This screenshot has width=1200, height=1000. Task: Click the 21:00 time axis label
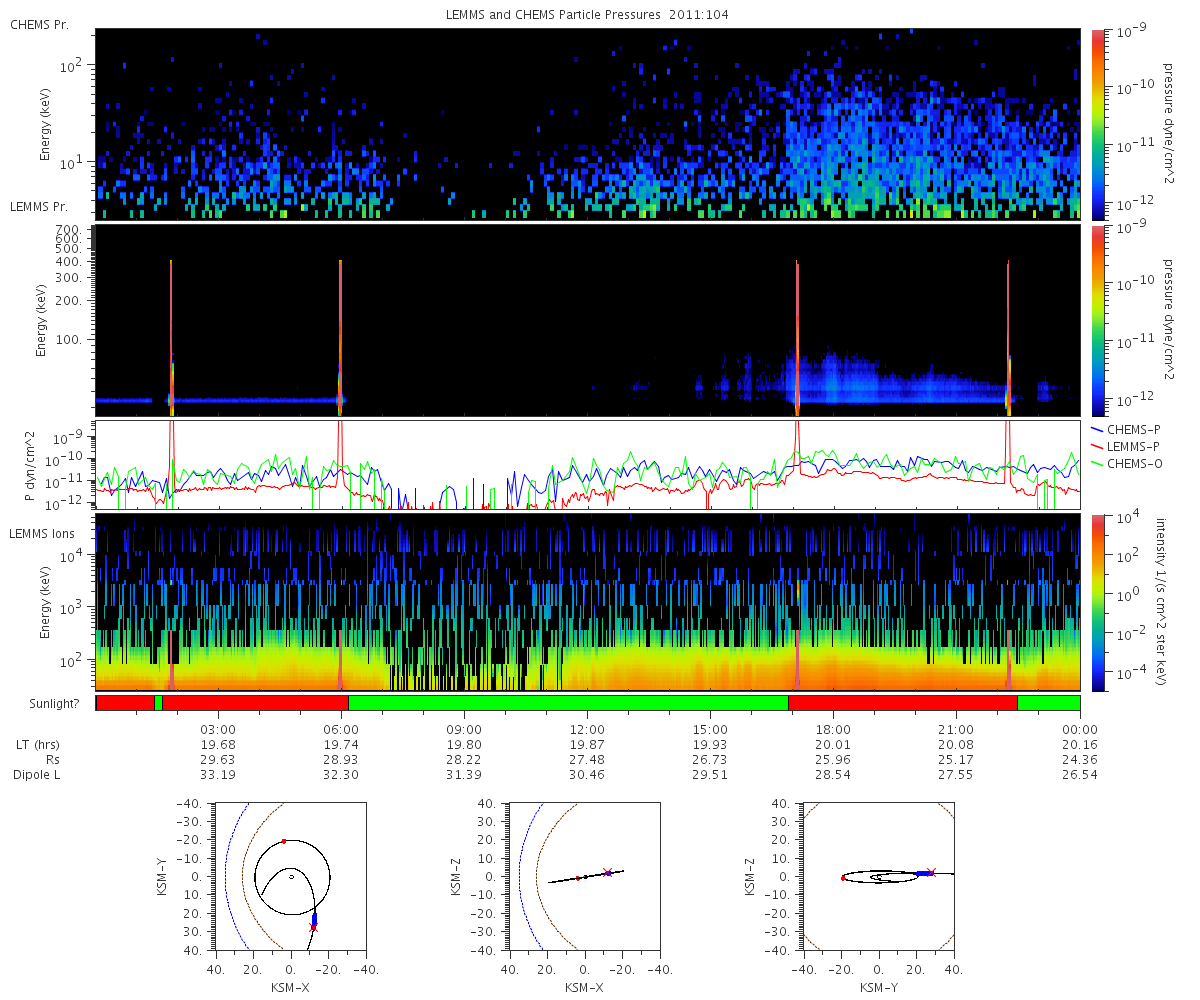tap(957, 729)
